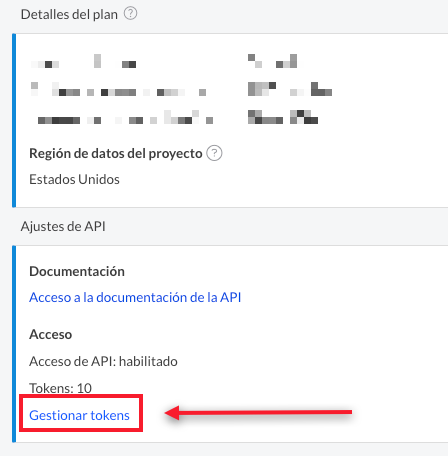Click the Acceso subheading
Viewport: 448px width, 456px height.
click(x=51, y=334)
